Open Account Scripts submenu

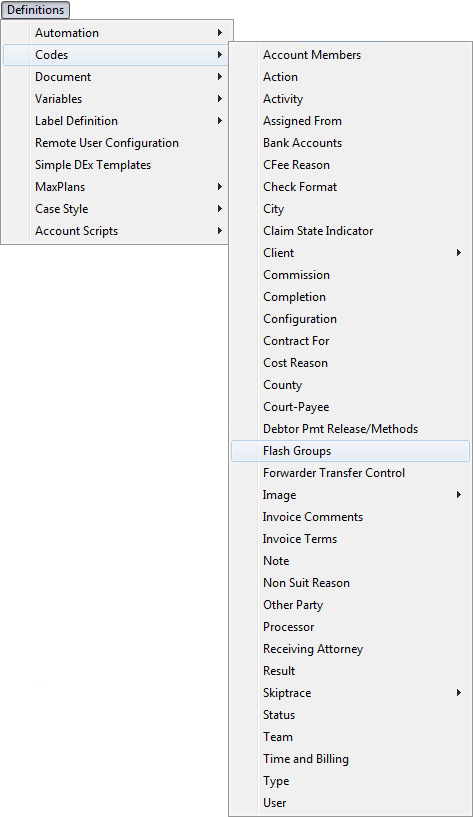(117, 231)
